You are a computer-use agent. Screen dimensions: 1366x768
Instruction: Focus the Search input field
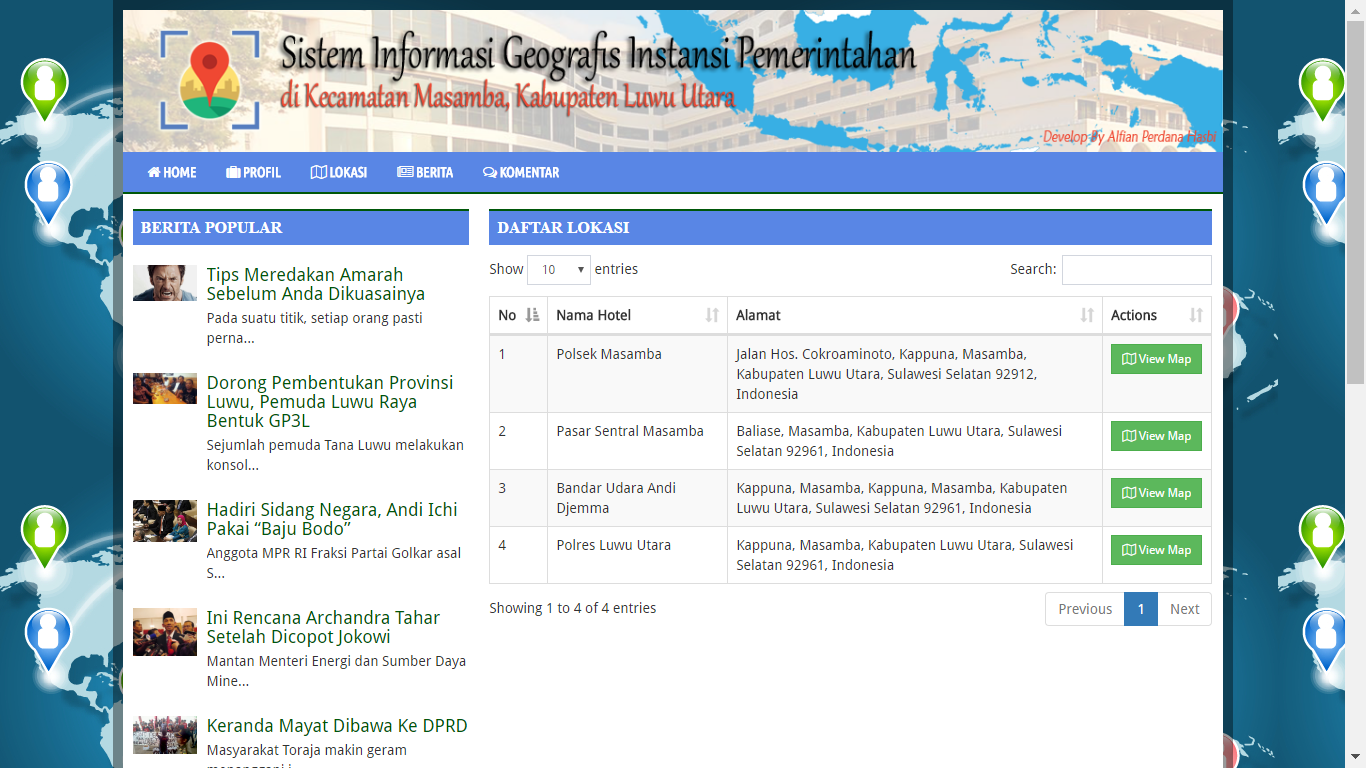pos(1136,270)
